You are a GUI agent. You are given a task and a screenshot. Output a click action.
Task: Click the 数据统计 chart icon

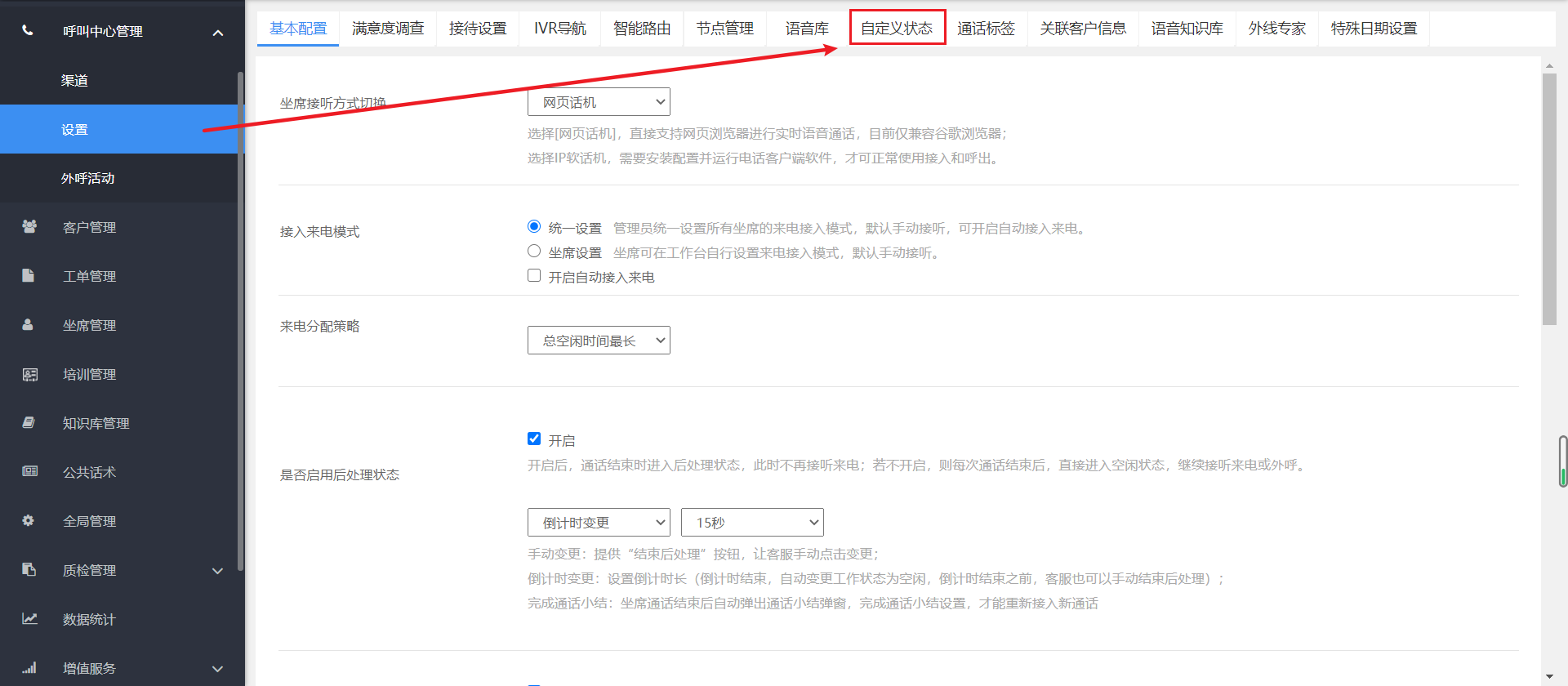point(29,619)
